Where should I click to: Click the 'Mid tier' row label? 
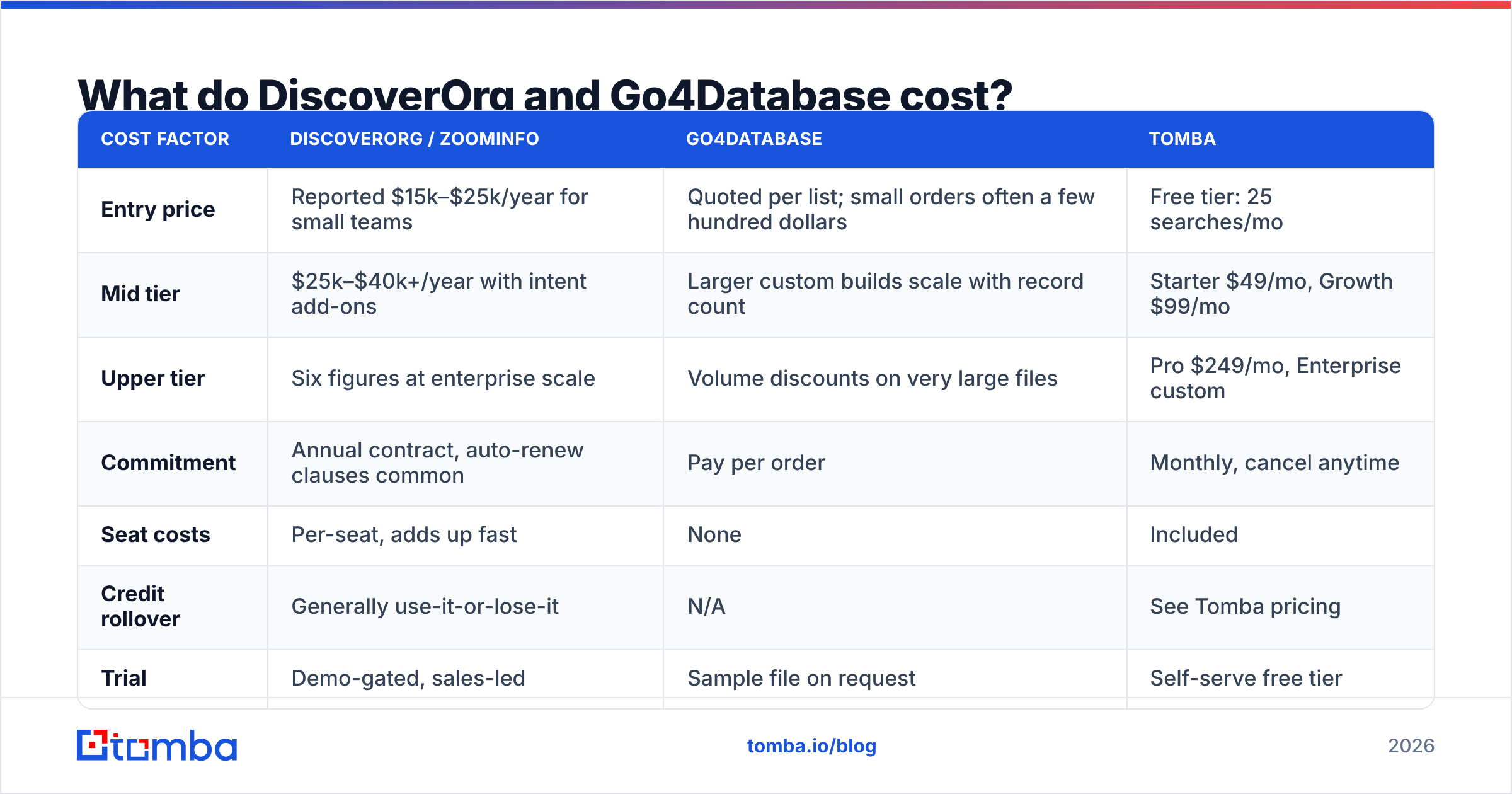140,294
